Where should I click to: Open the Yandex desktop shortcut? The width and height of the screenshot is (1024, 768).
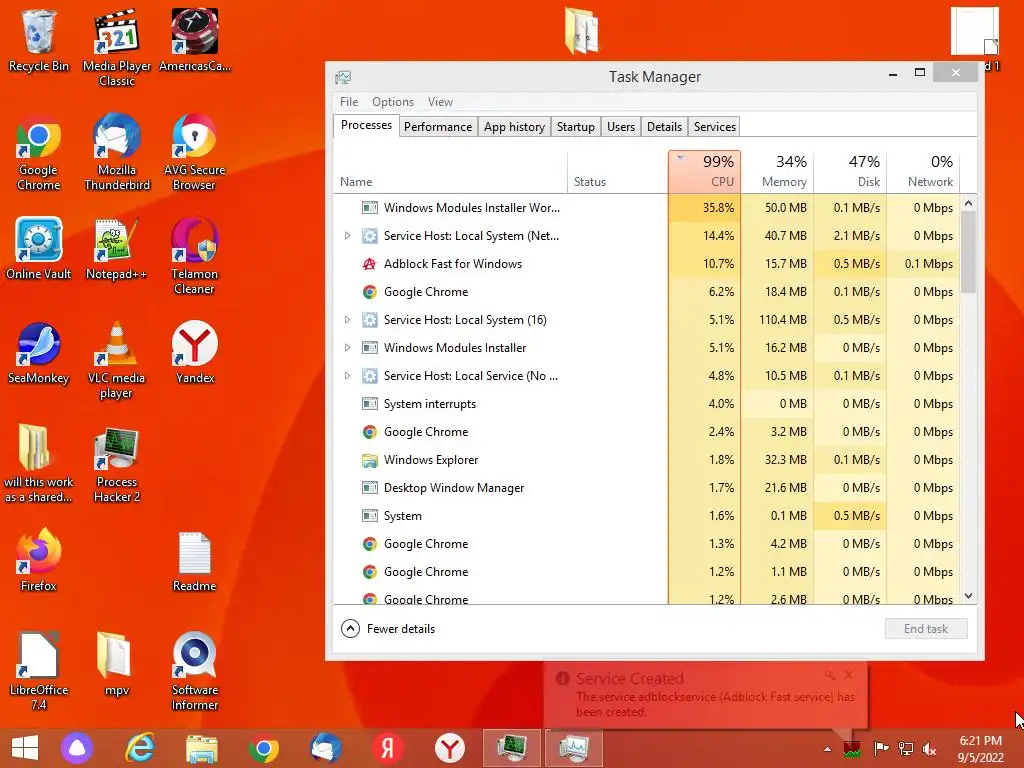pos(195,352)
